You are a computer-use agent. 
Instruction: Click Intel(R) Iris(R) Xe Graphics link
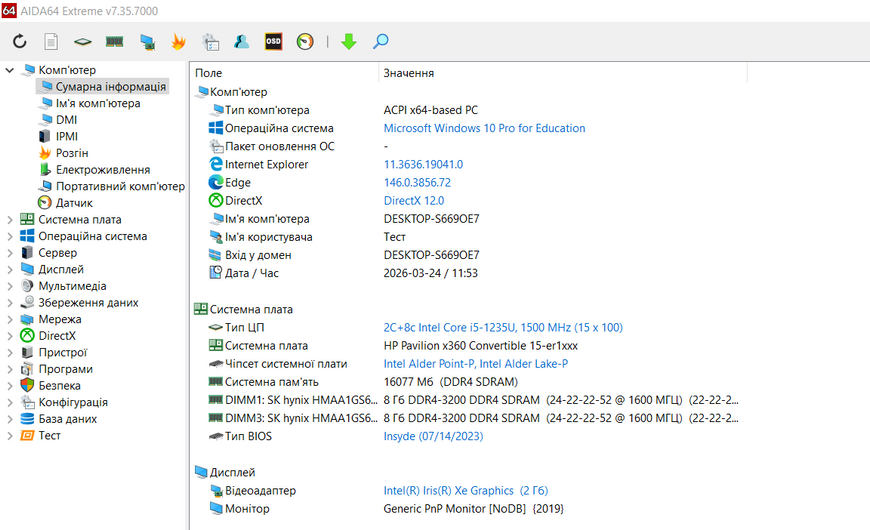pos(466,491)
